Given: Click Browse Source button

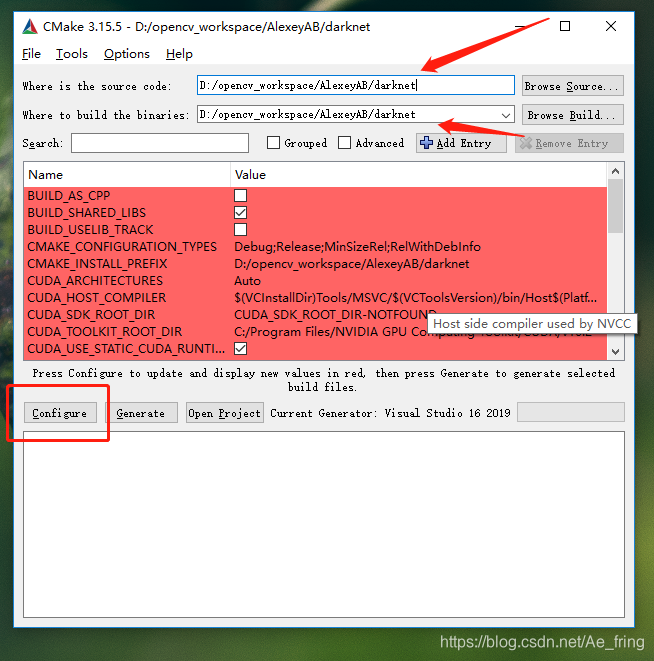Looking at the screenshot, I should coord(572,86).
